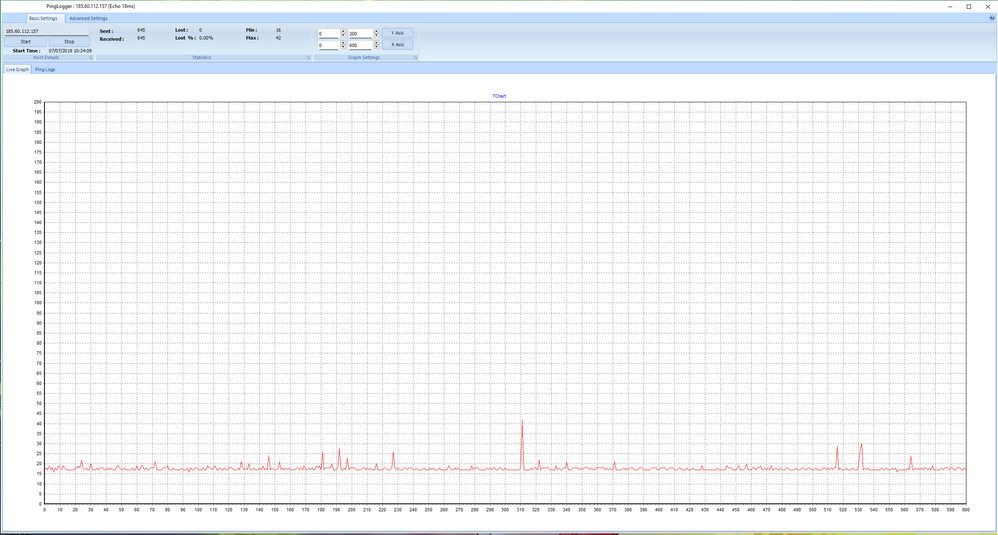Stop the ping logging
998x535 pixels.
click(69, 41)
